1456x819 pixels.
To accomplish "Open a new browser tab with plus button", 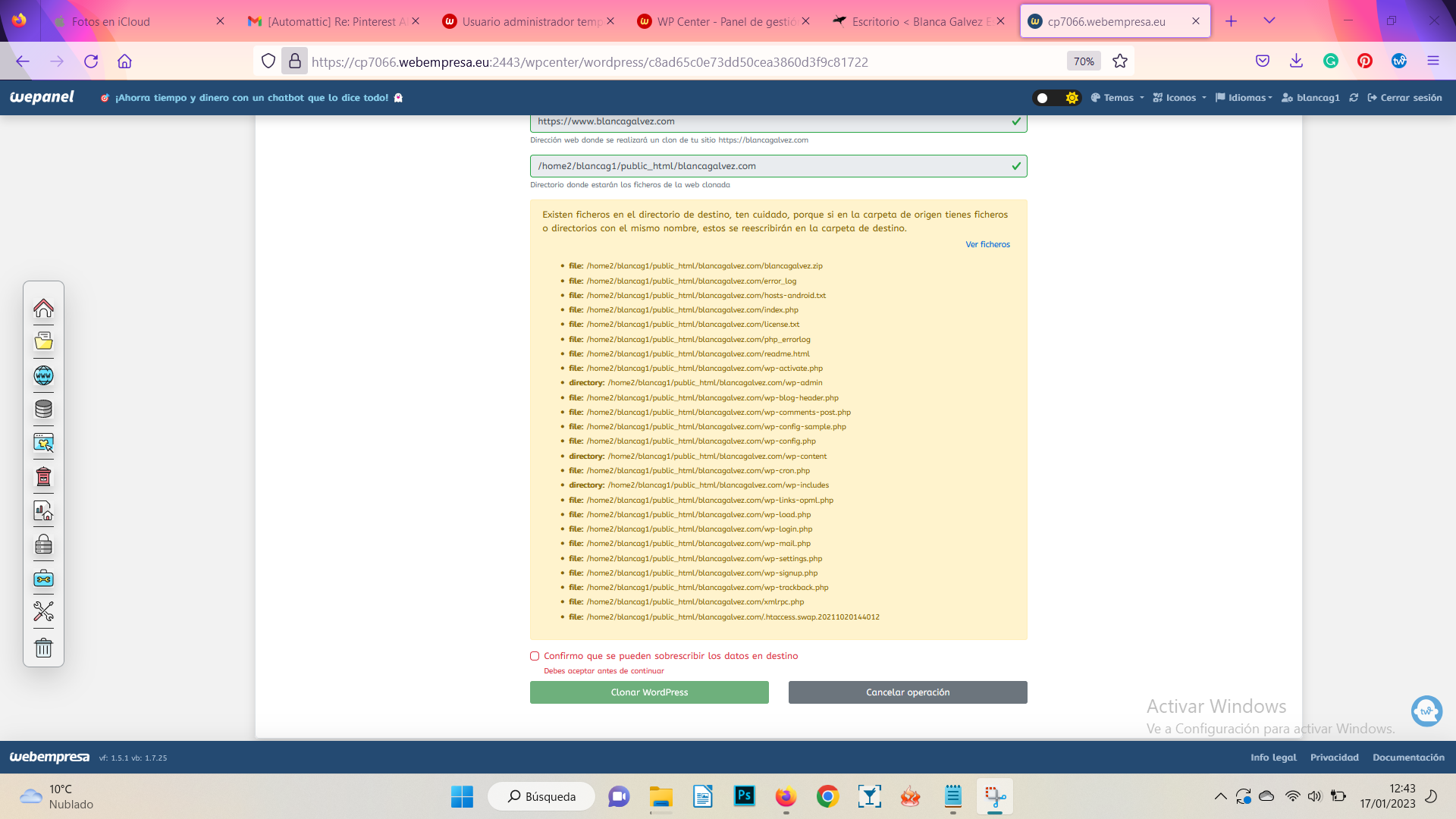I will 1231,21.
